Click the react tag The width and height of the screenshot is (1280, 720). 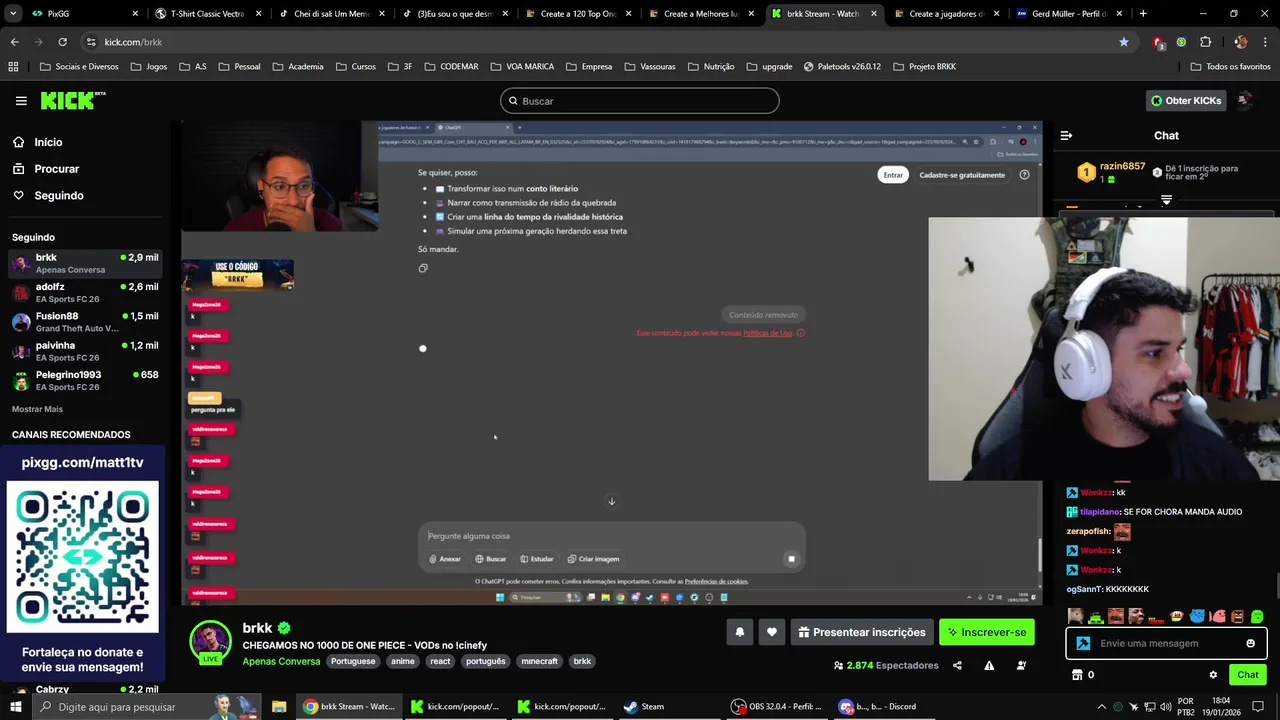440,661
